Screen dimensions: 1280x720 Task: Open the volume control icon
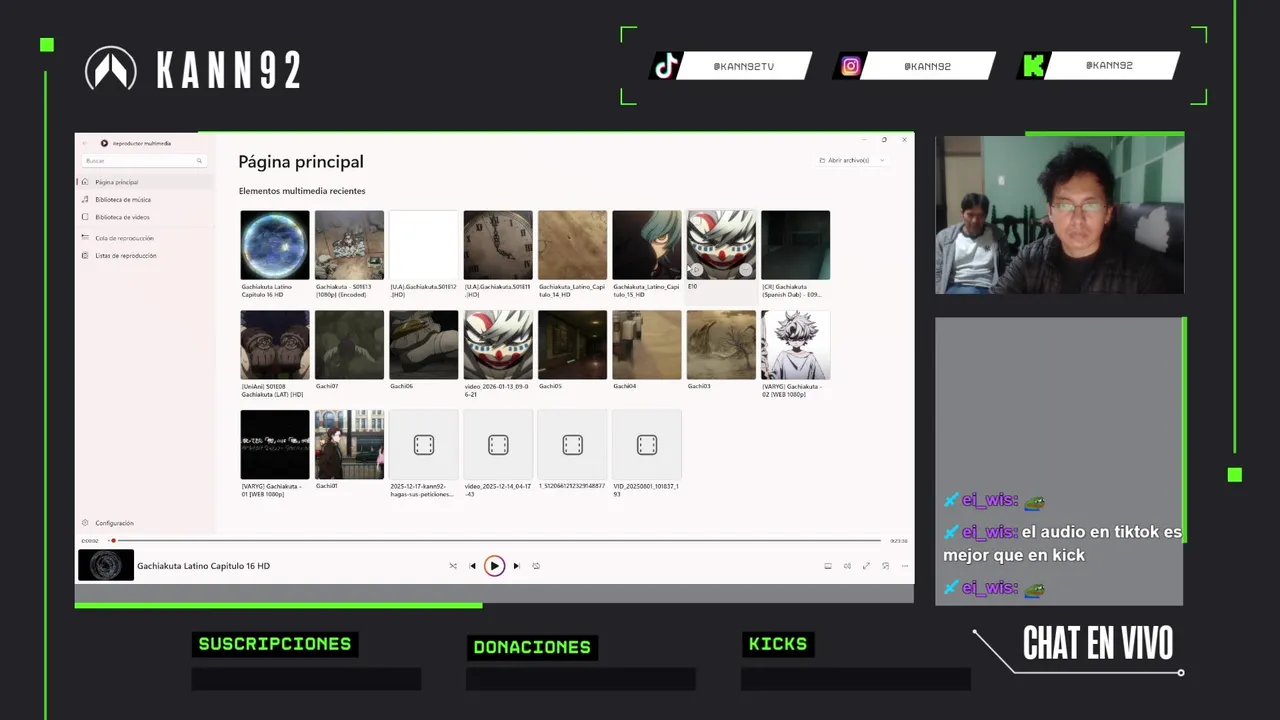tap(847, 566)
